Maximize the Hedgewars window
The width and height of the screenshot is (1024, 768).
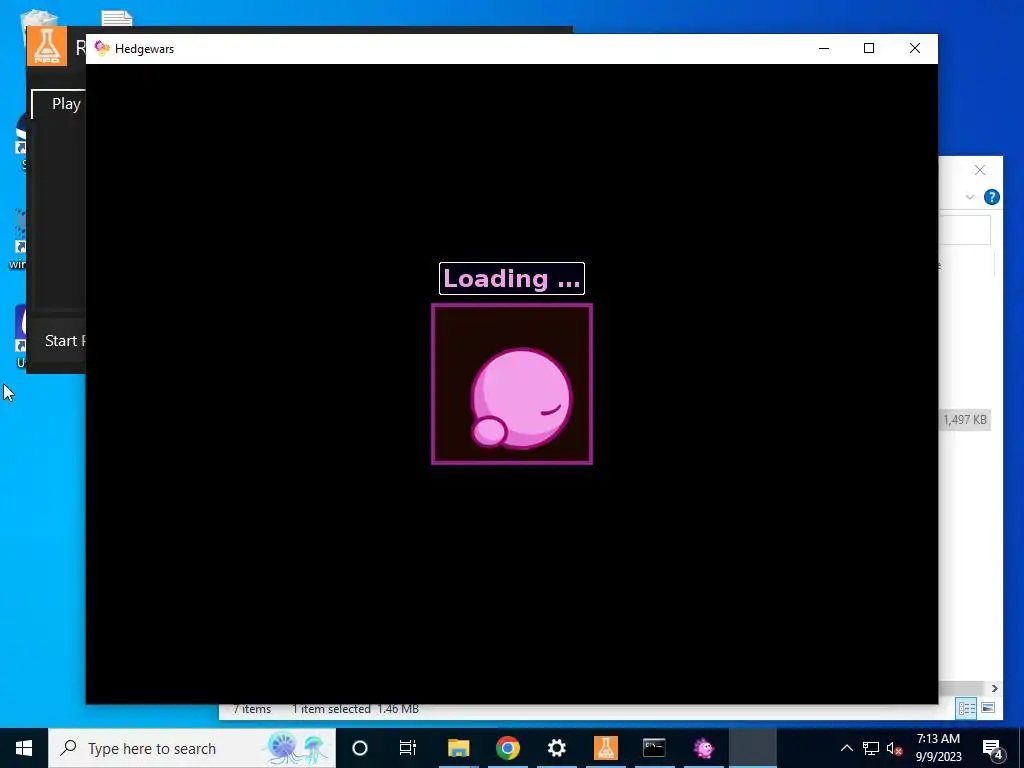pos(869,48)
